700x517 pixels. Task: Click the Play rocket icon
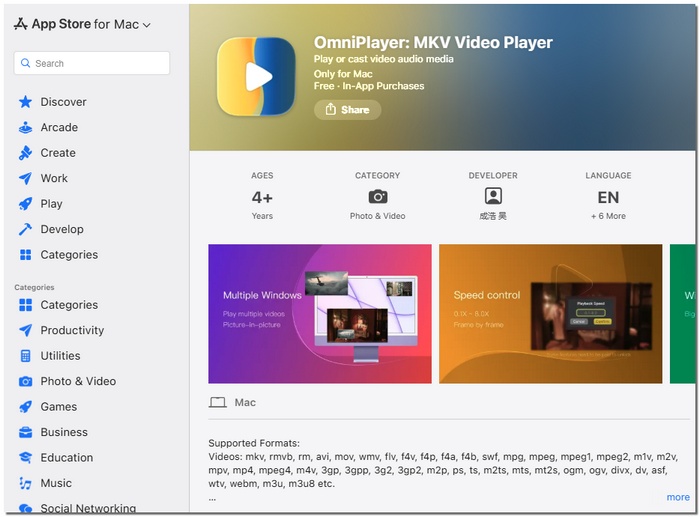coord(25,204)
